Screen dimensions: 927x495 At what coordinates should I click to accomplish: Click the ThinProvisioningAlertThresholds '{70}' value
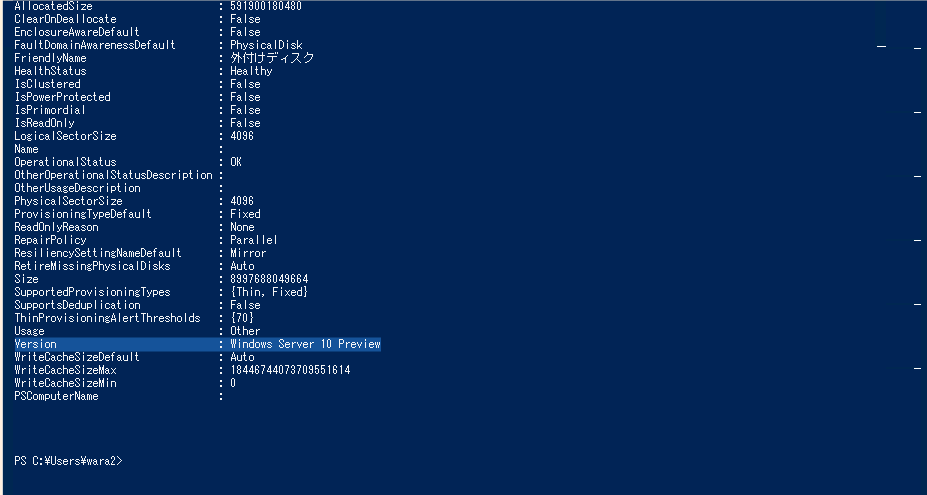pyautogui.click(x=242, y=318)
